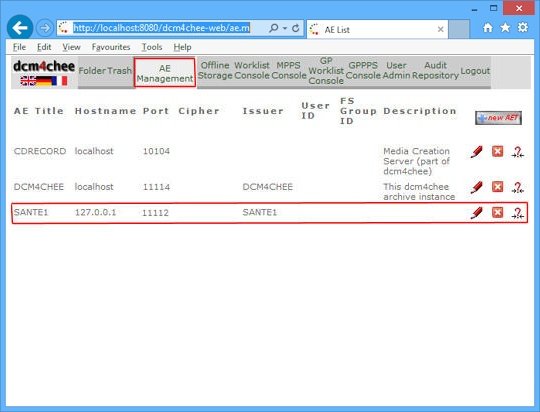Click the Media Creation Server description
This screenshot has height=412, width=540.
416,161
